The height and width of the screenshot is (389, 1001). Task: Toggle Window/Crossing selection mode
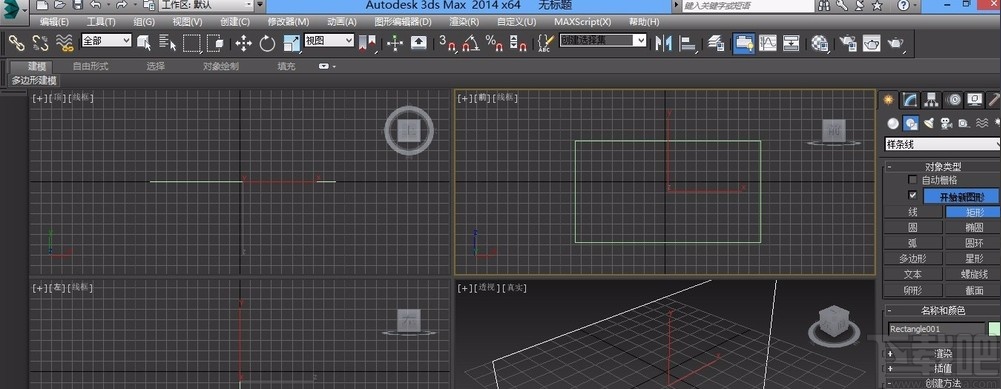(215, 43)
